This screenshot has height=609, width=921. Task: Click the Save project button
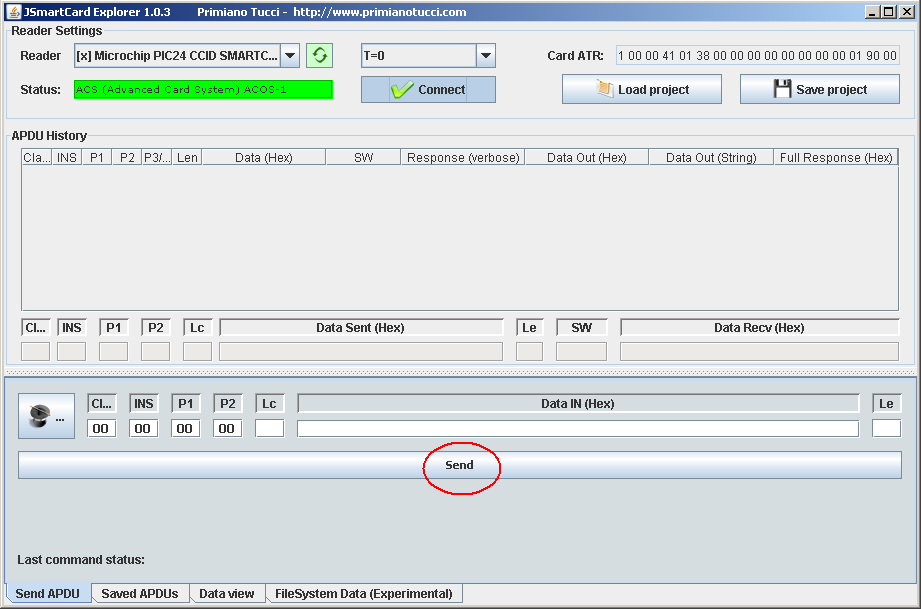(x=819, y=89)
